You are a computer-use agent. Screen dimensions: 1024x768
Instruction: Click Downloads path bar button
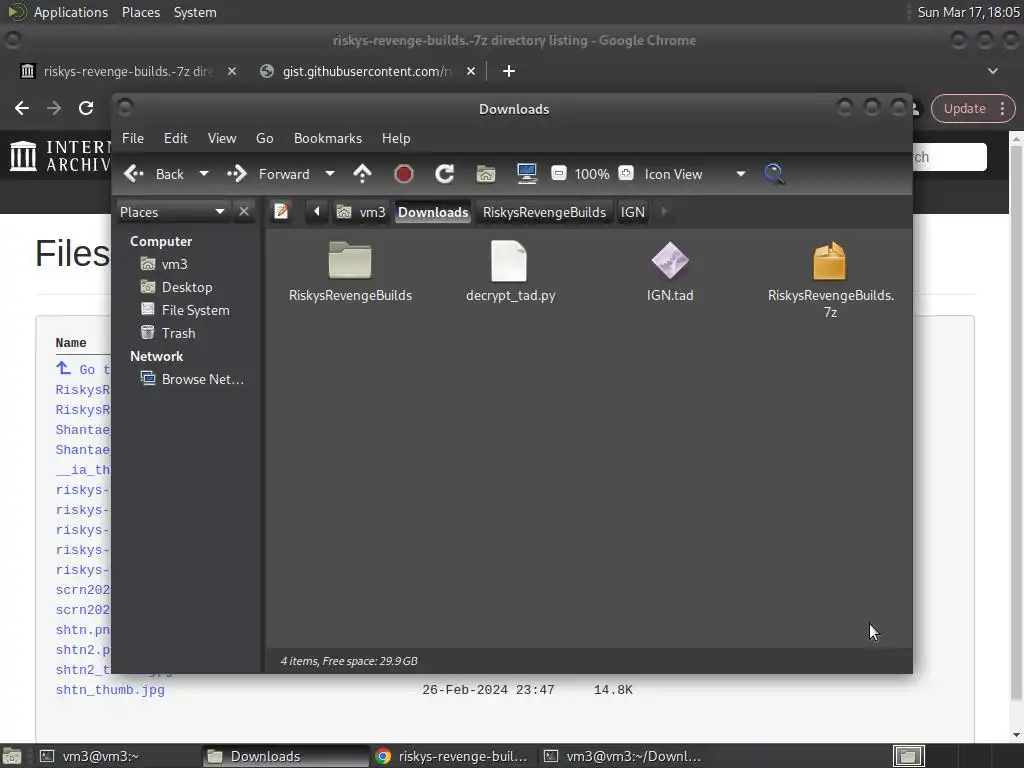coord(433,212)
